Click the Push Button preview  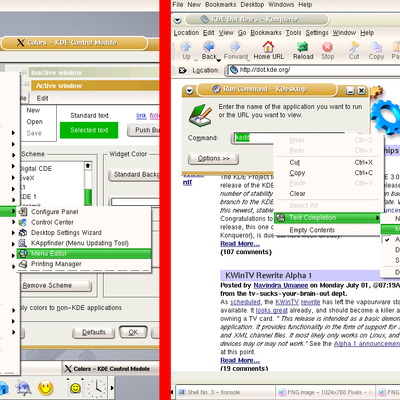[143, 130]
